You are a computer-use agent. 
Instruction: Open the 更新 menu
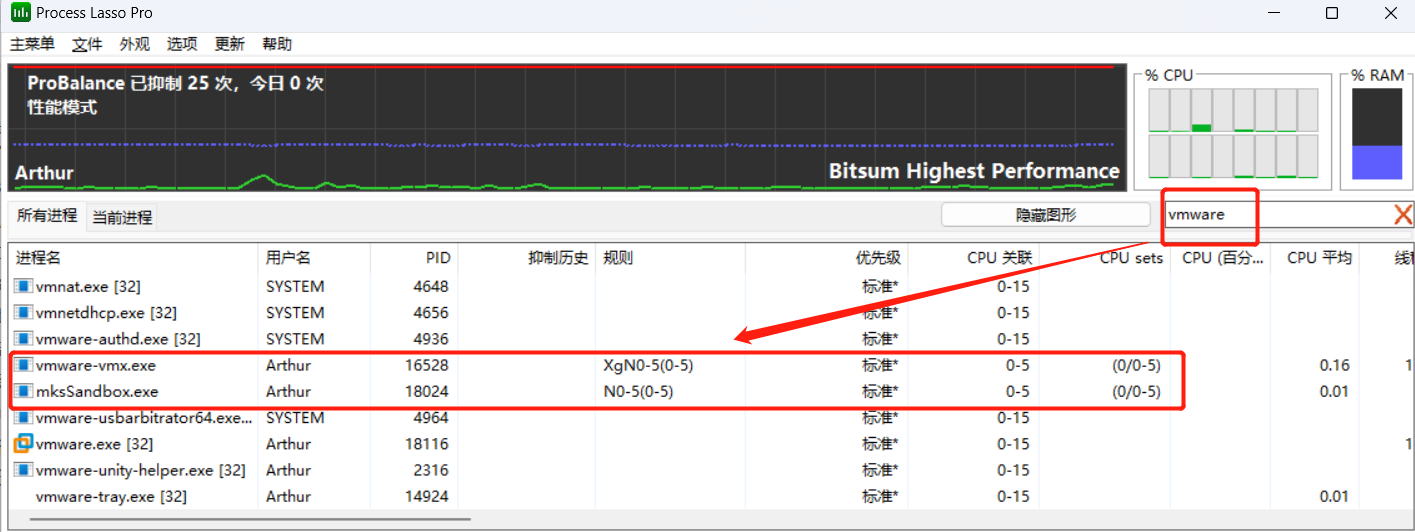coord(229,44)
